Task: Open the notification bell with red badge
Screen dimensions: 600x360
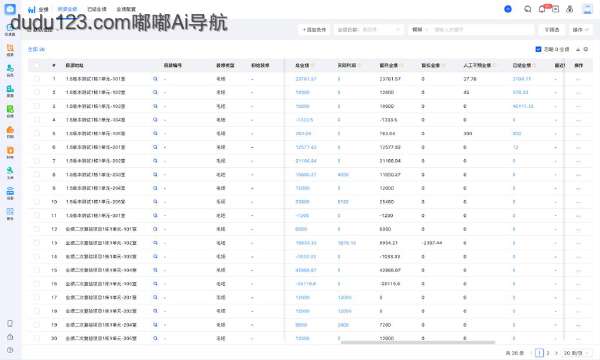Action: 542,9
